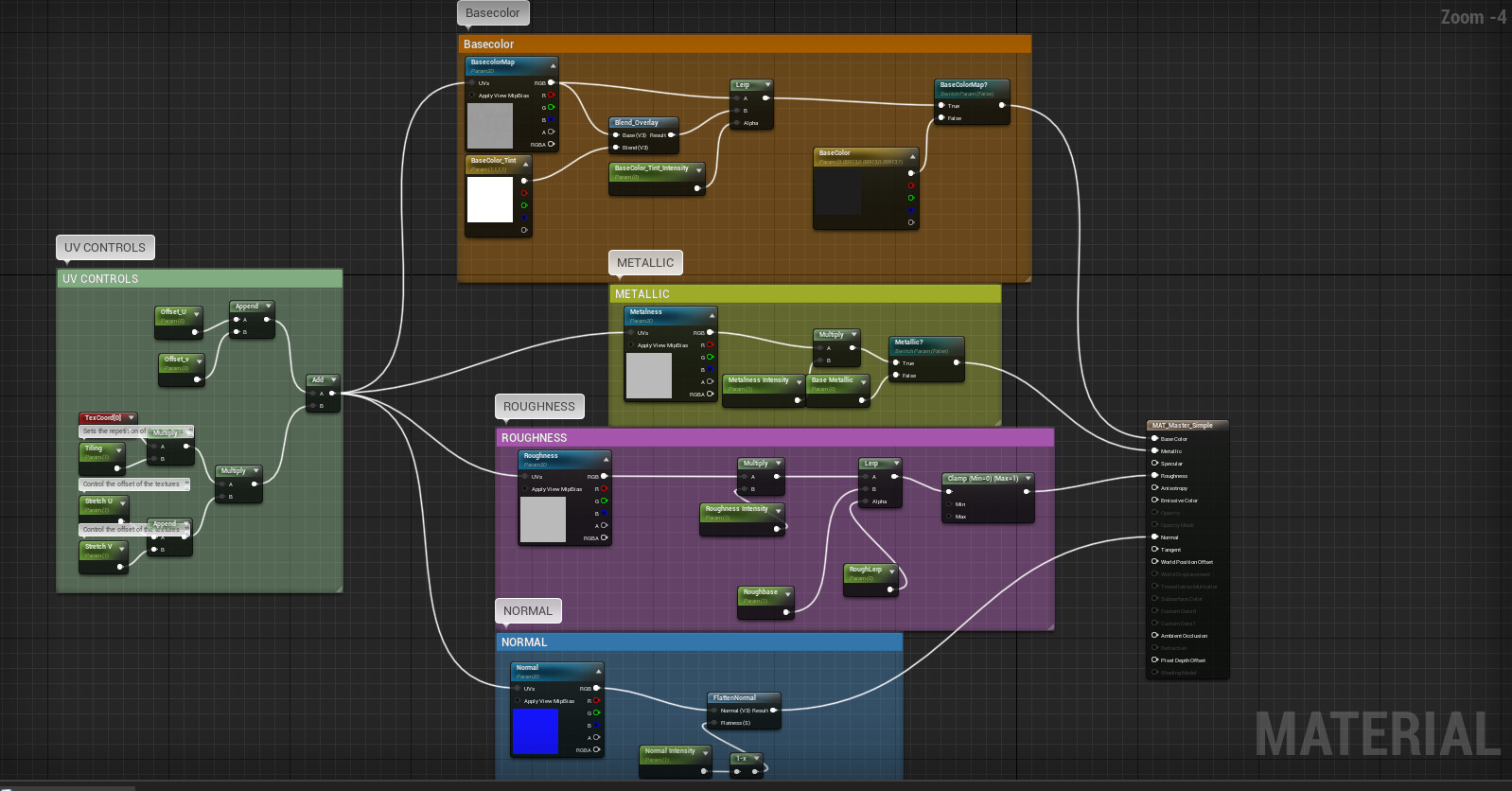Click the UVs input pin on BasecolorMap node
This screenshot has width=1512, height=791.
point(472,82)
